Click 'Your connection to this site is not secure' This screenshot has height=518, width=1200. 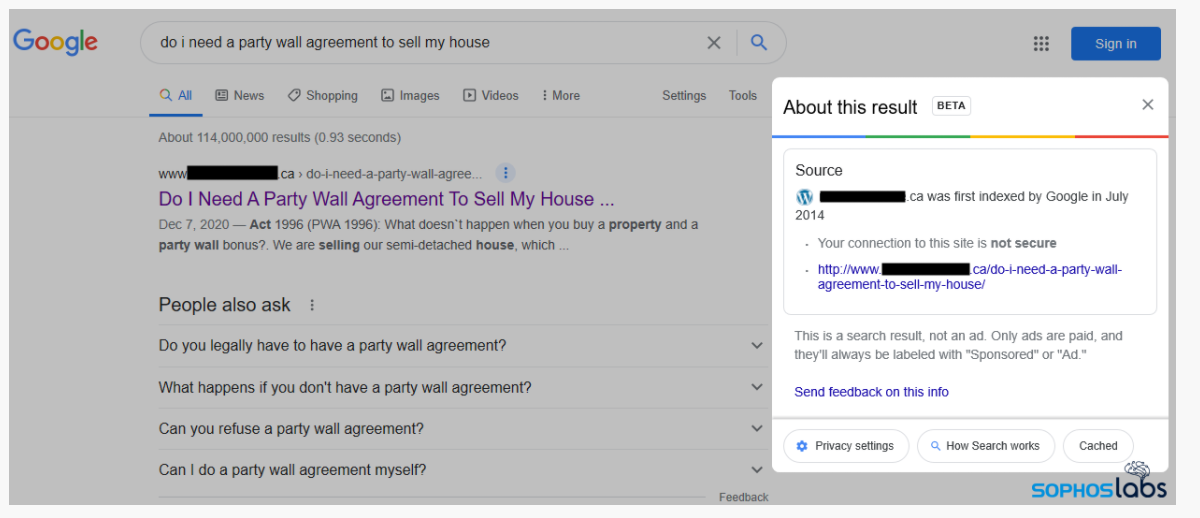(937, 243)
